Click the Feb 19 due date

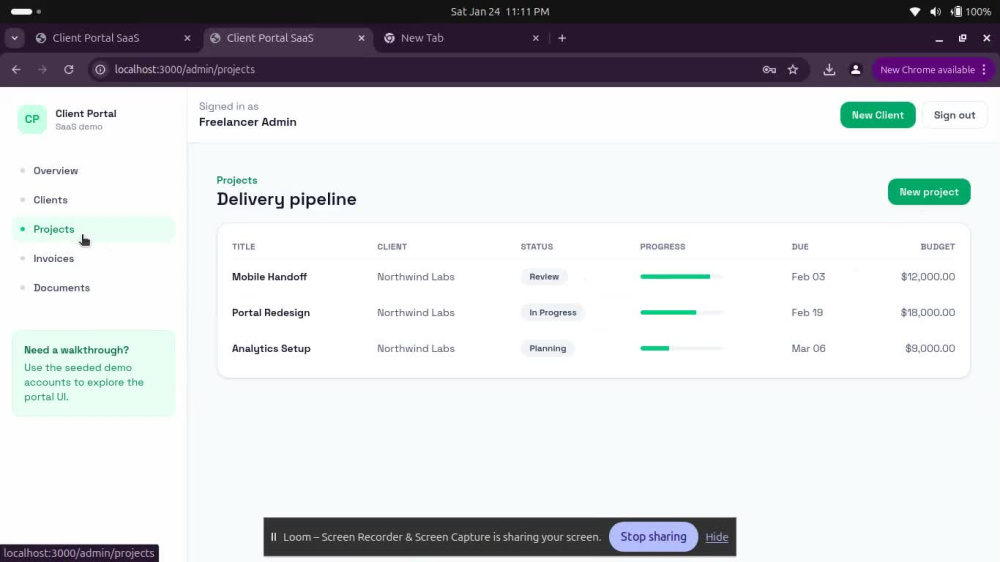tap(807, 313)
